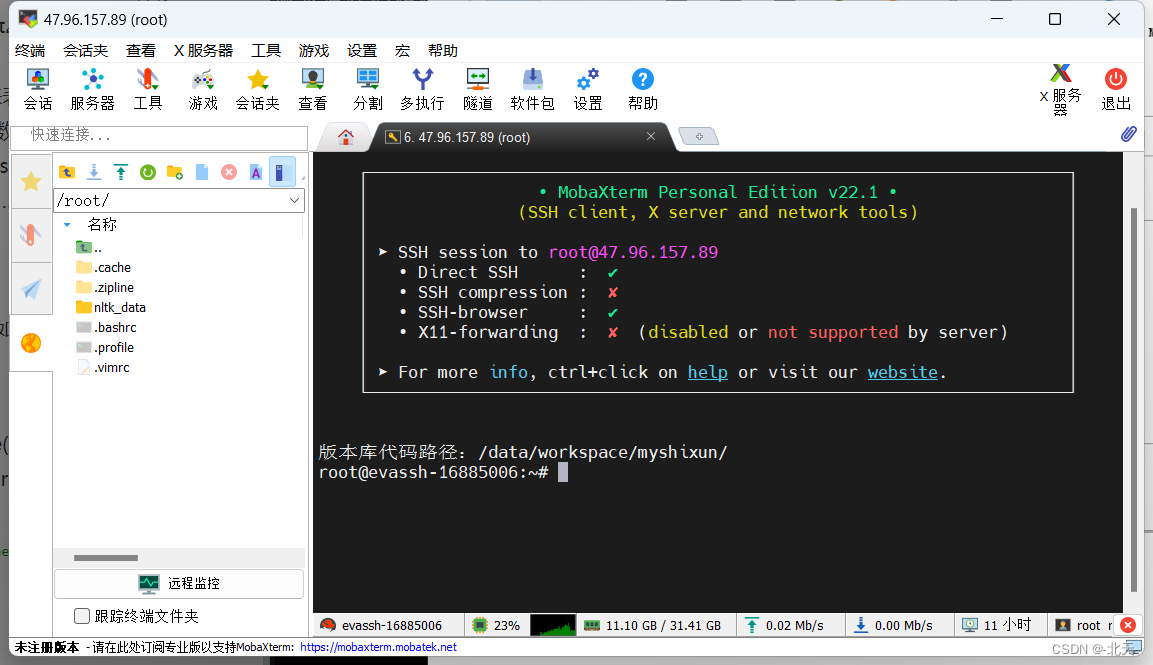This screenshot has width=1153, height=665.
Task: Open the SFTP globe sidebar tab
Action: pos(31,343)
